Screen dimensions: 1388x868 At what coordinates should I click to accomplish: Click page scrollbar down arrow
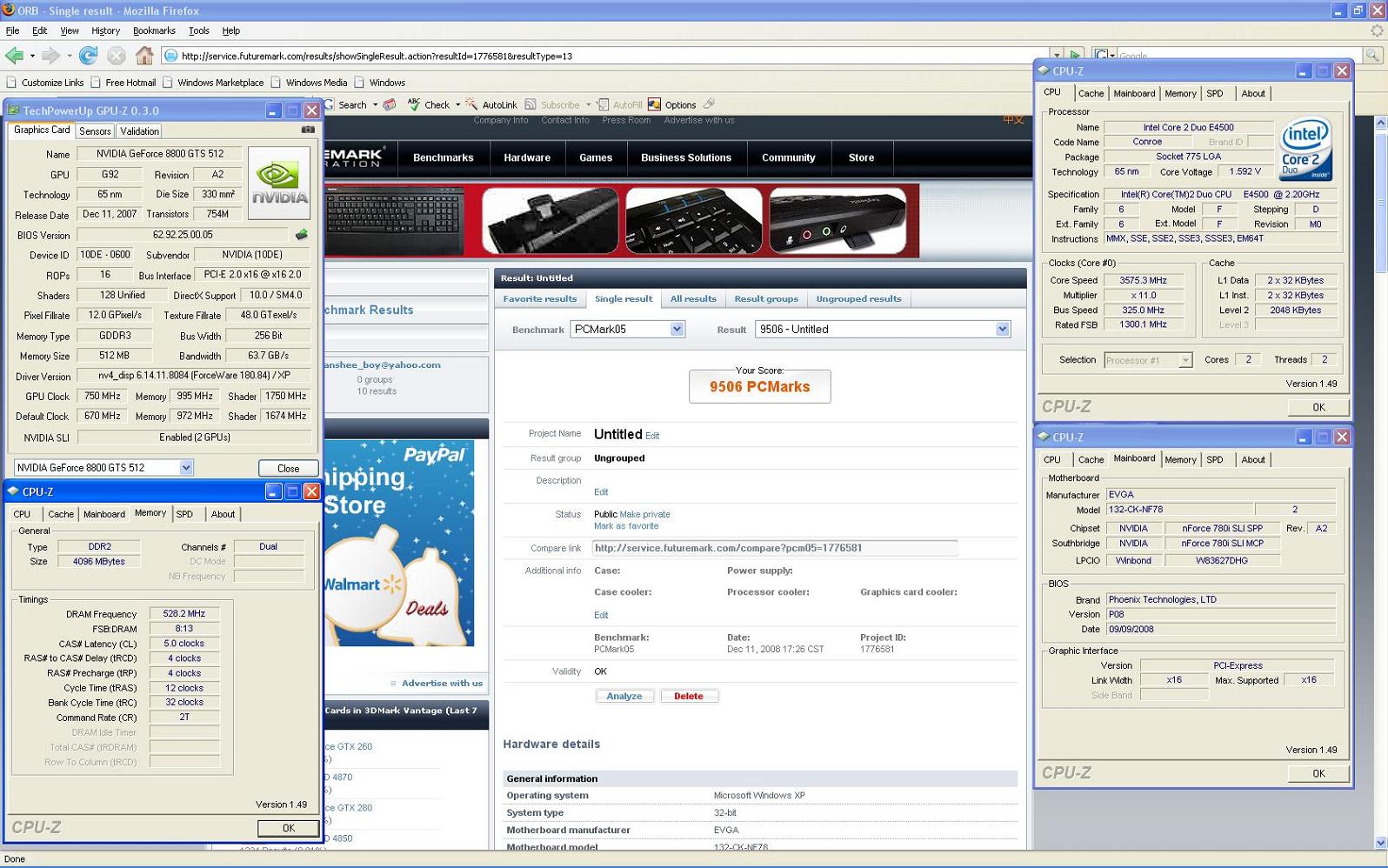click(x=1380, y=842)
